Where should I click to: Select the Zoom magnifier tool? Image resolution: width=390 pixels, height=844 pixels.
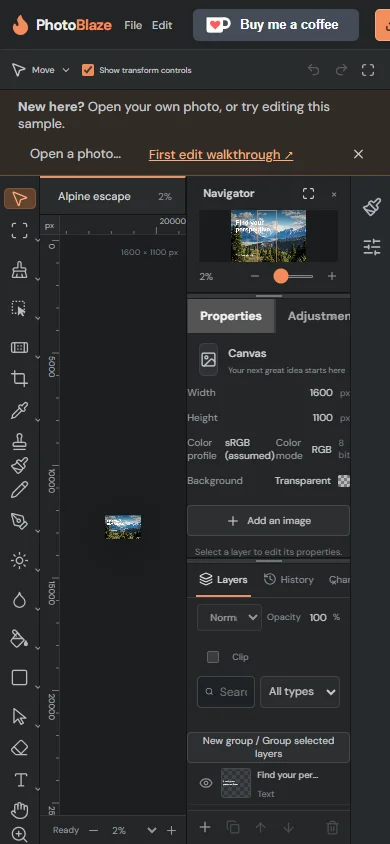(19, 834)
